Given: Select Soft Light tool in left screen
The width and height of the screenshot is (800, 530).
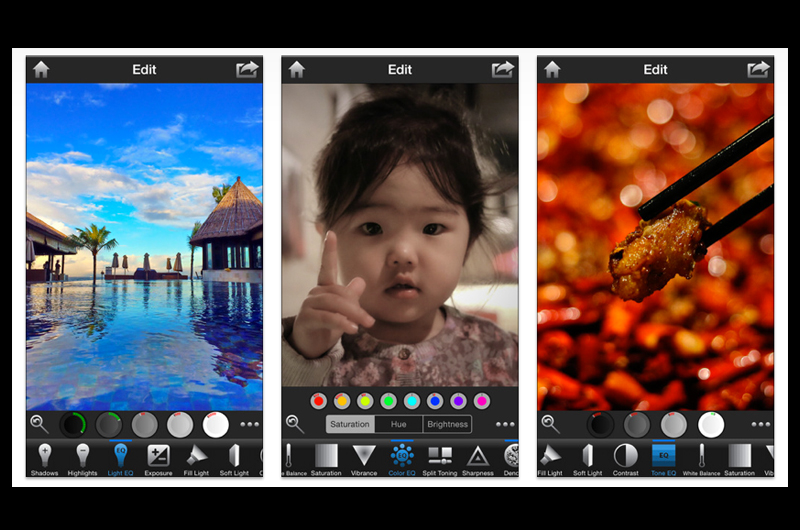Looking at the screenshot, I should pyautogui.click(x=234, y=460).
